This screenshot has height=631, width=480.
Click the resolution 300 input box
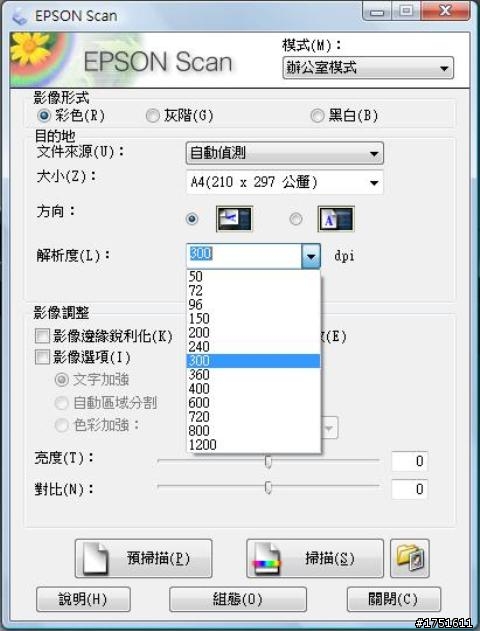pyautogui.click(x=244, y=256)
